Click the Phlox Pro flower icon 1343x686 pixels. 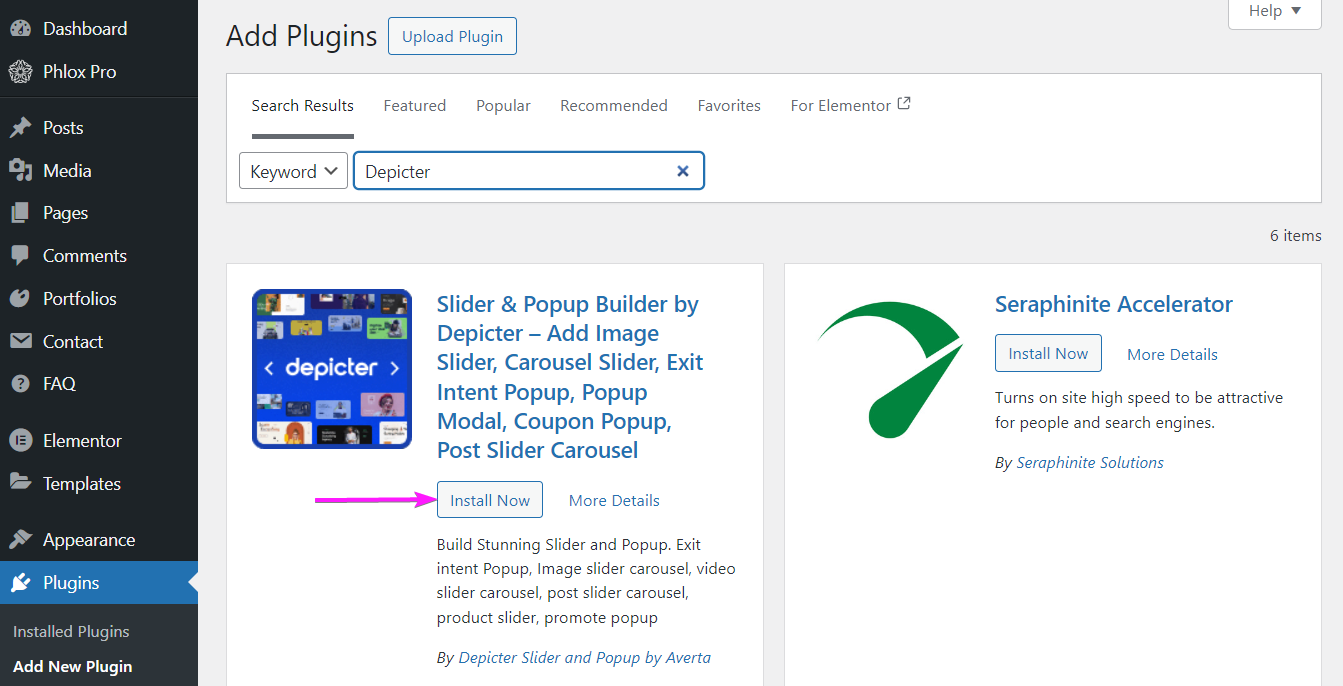pyautogui.click(x=20, y=72)
